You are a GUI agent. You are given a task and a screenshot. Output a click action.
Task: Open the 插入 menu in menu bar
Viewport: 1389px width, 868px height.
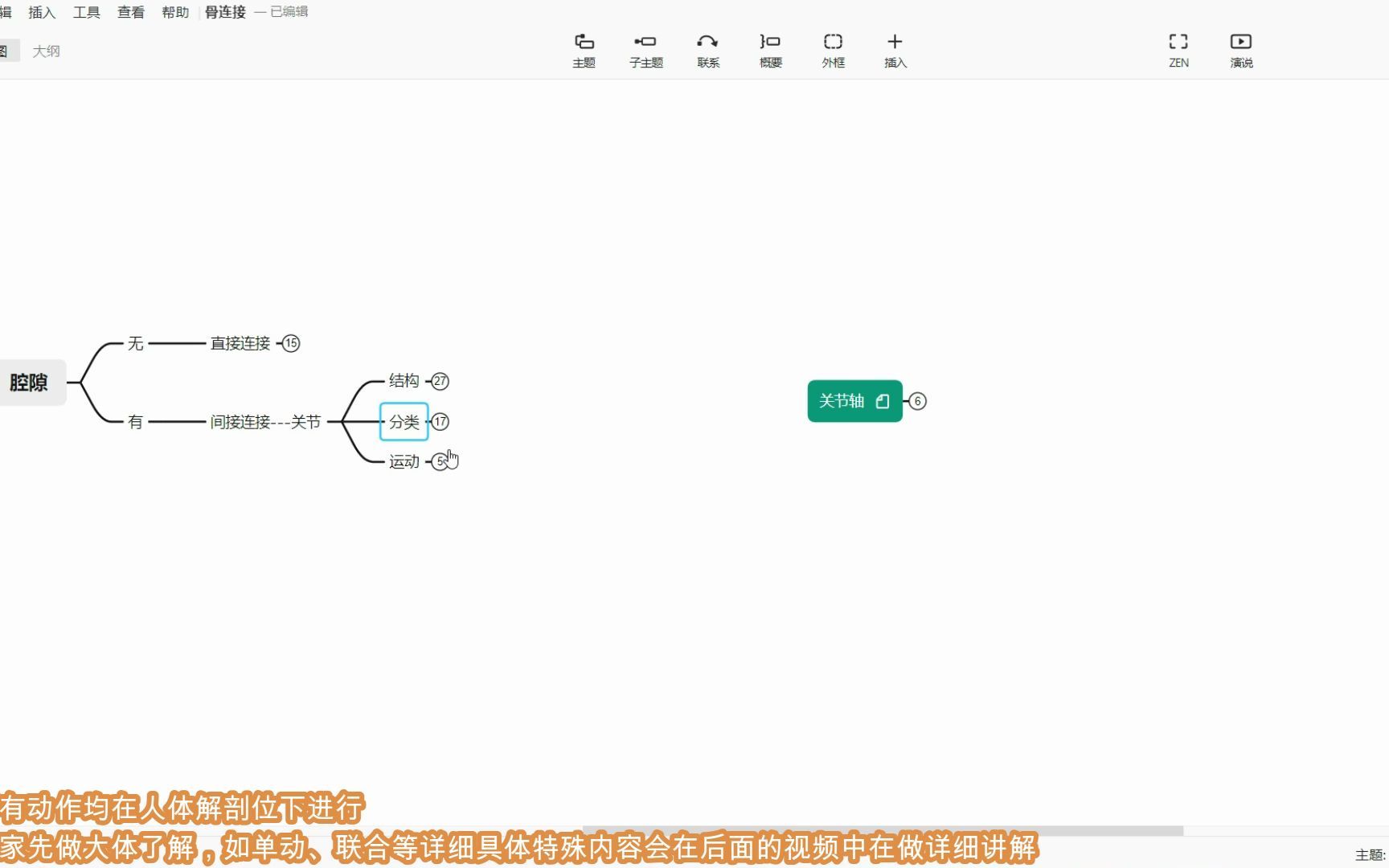42,12
